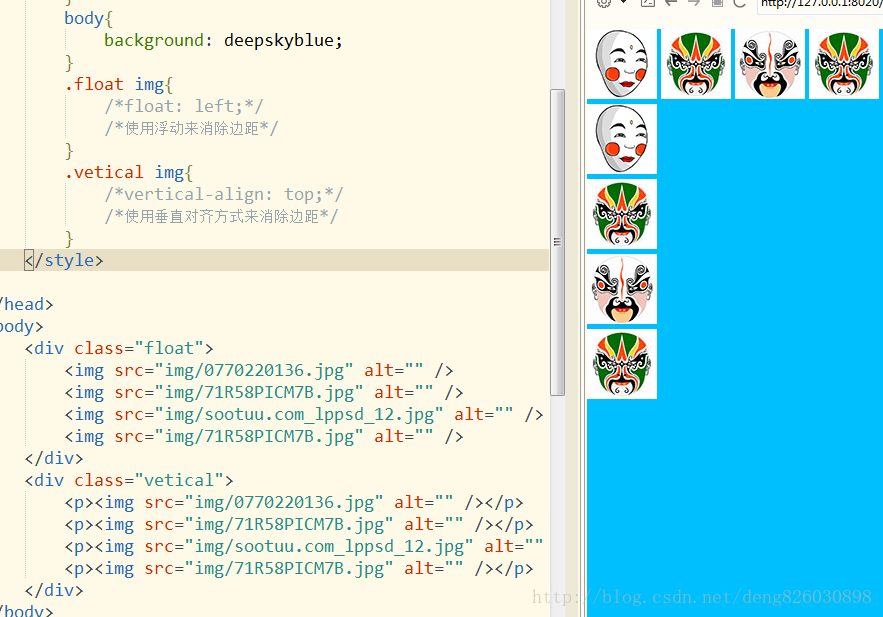Go forward using the preview forward arrow
This screenshot has width=883, height=617.
(x=694, y=3)
